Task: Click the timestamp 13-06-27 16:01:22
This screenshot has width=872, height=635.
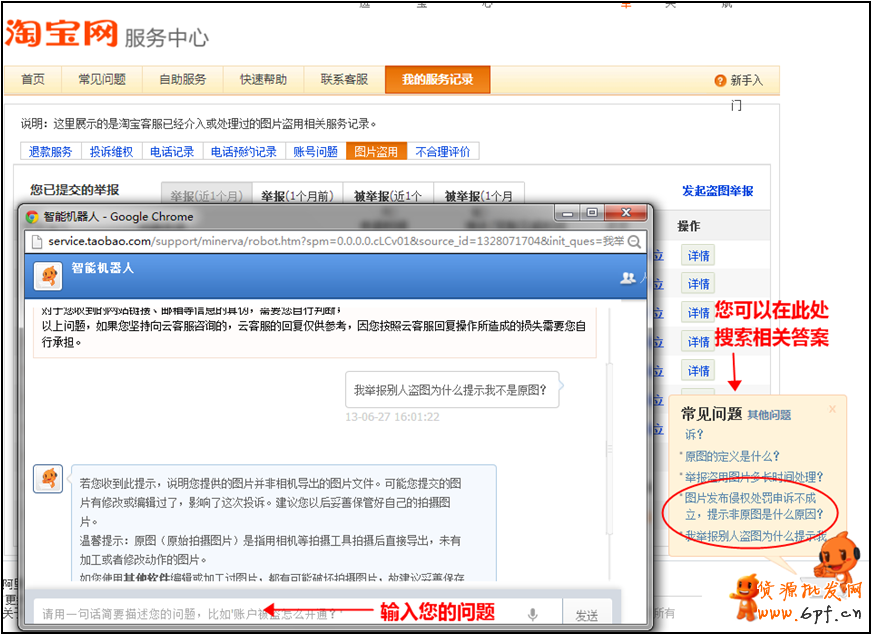Action: [393, 416]
